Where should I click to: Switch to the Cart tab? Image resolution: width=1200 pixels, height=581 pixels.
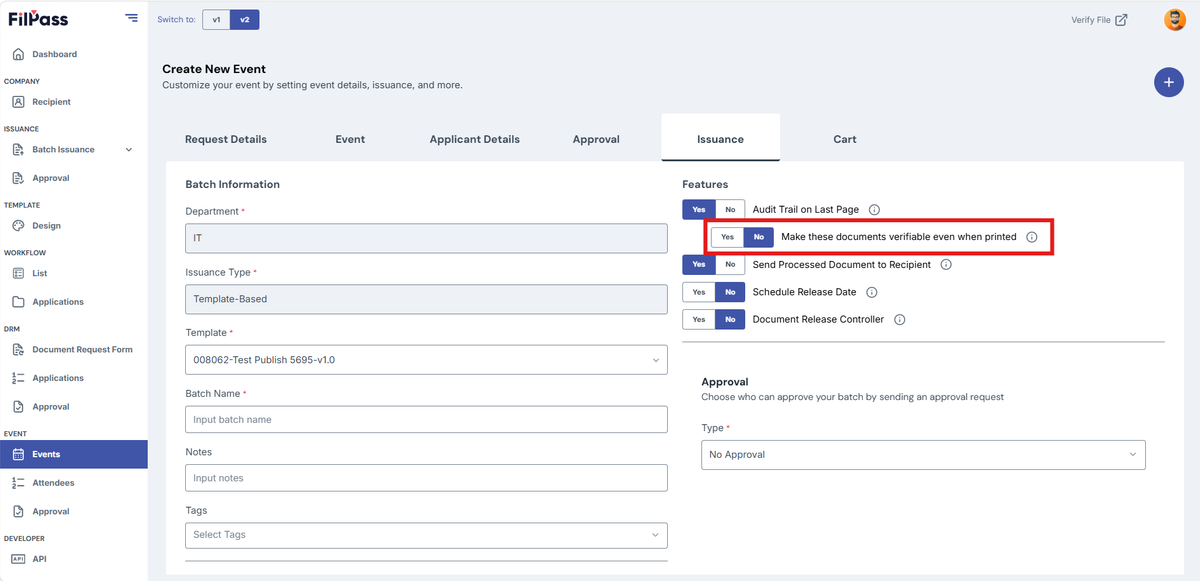pos(845,139)
